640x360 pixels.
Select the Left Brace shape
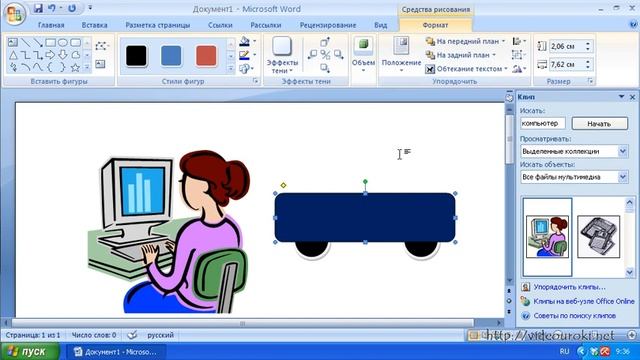(50, 67)
